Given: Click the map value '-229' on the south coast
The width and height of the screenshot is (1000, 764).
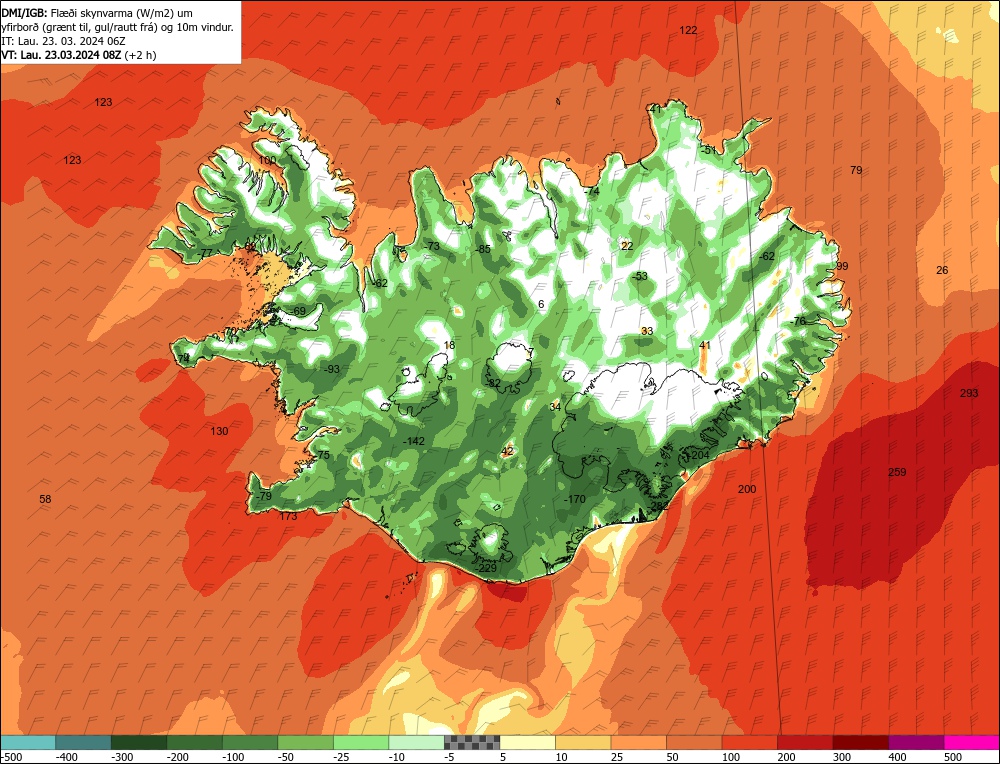Looking at the screenshot, I should tap(487, 568).
